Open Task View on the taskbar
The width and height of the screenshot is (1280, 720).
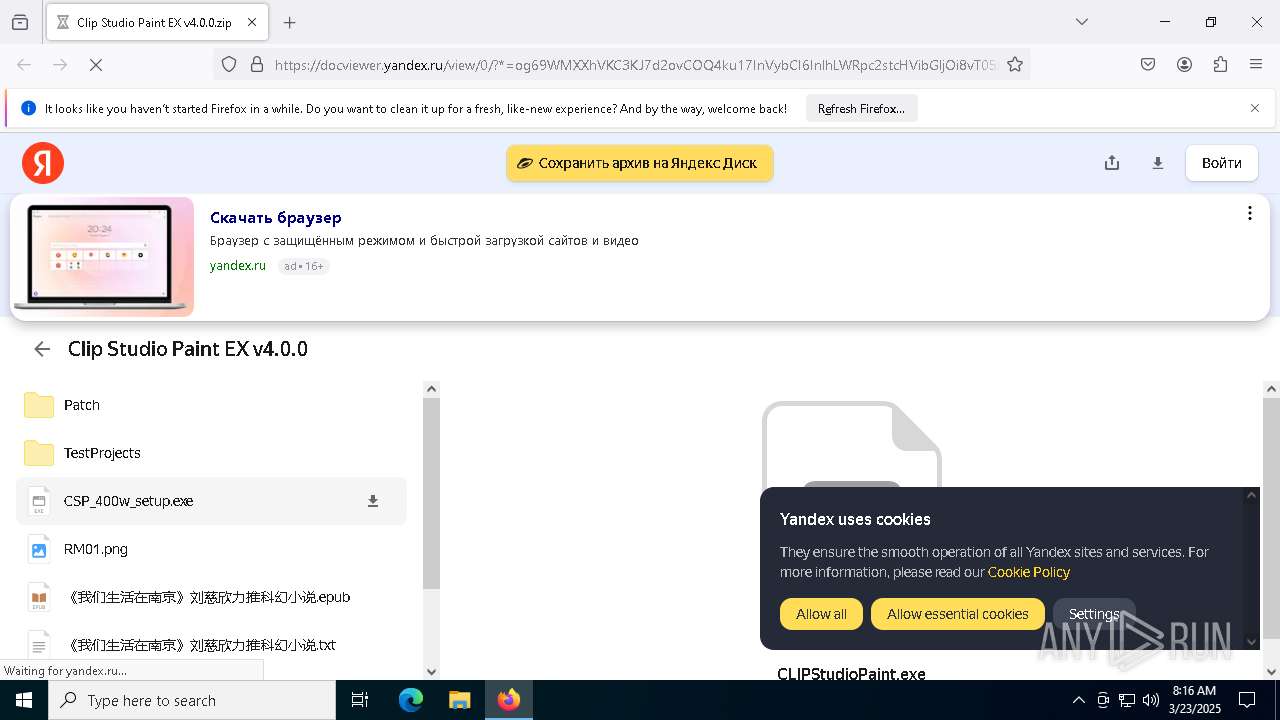[360, 700]
